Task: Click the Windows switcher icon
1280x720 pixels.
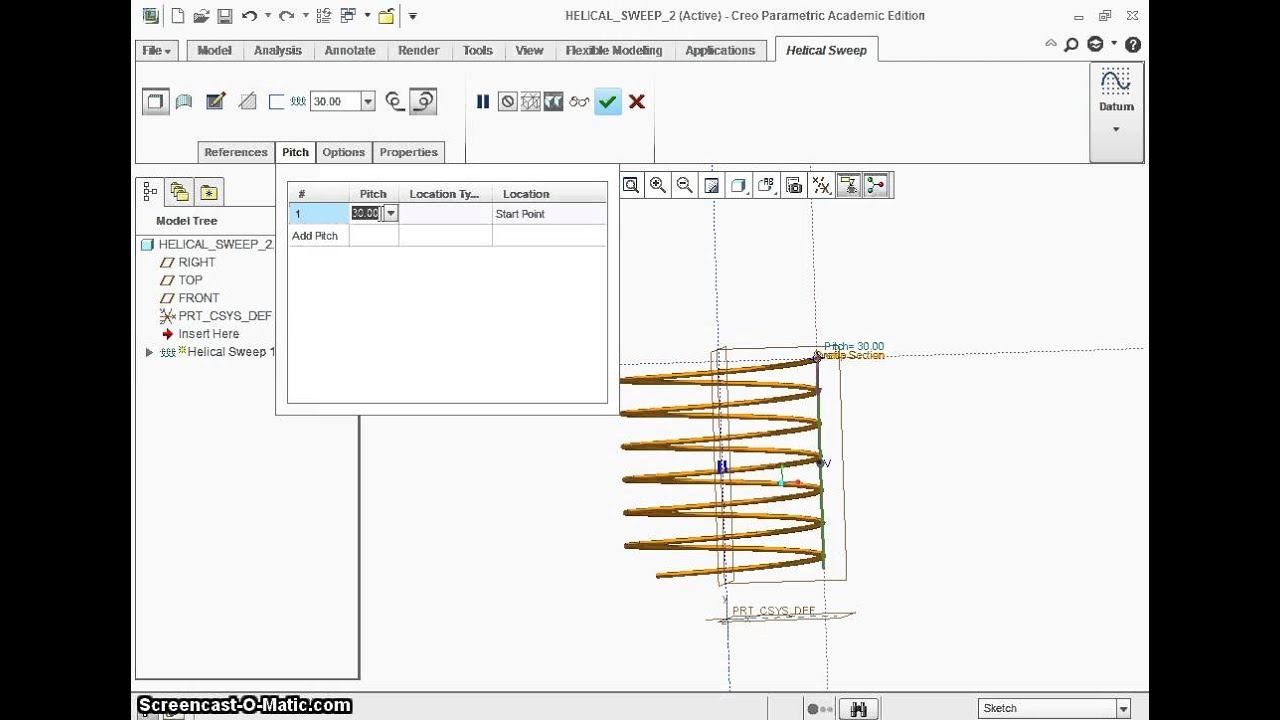Action: (348, 16)
